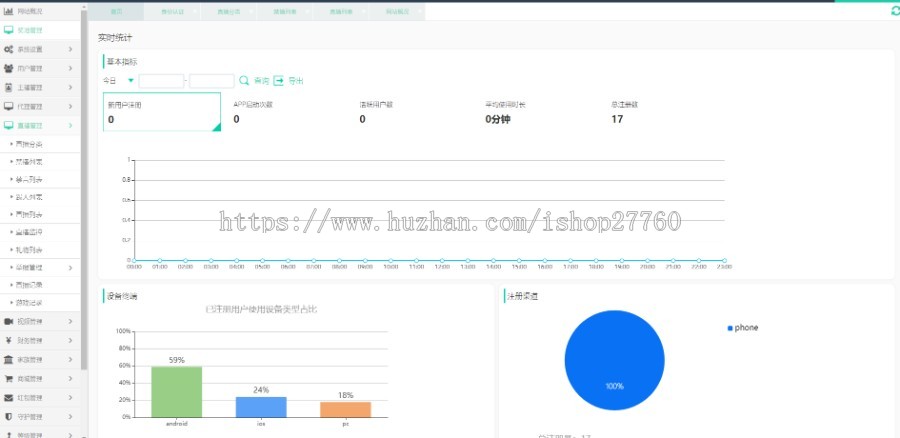The image size is (900, 438).
Task: Select the 总注册数 metric showing 17
Action: (624, 113)
